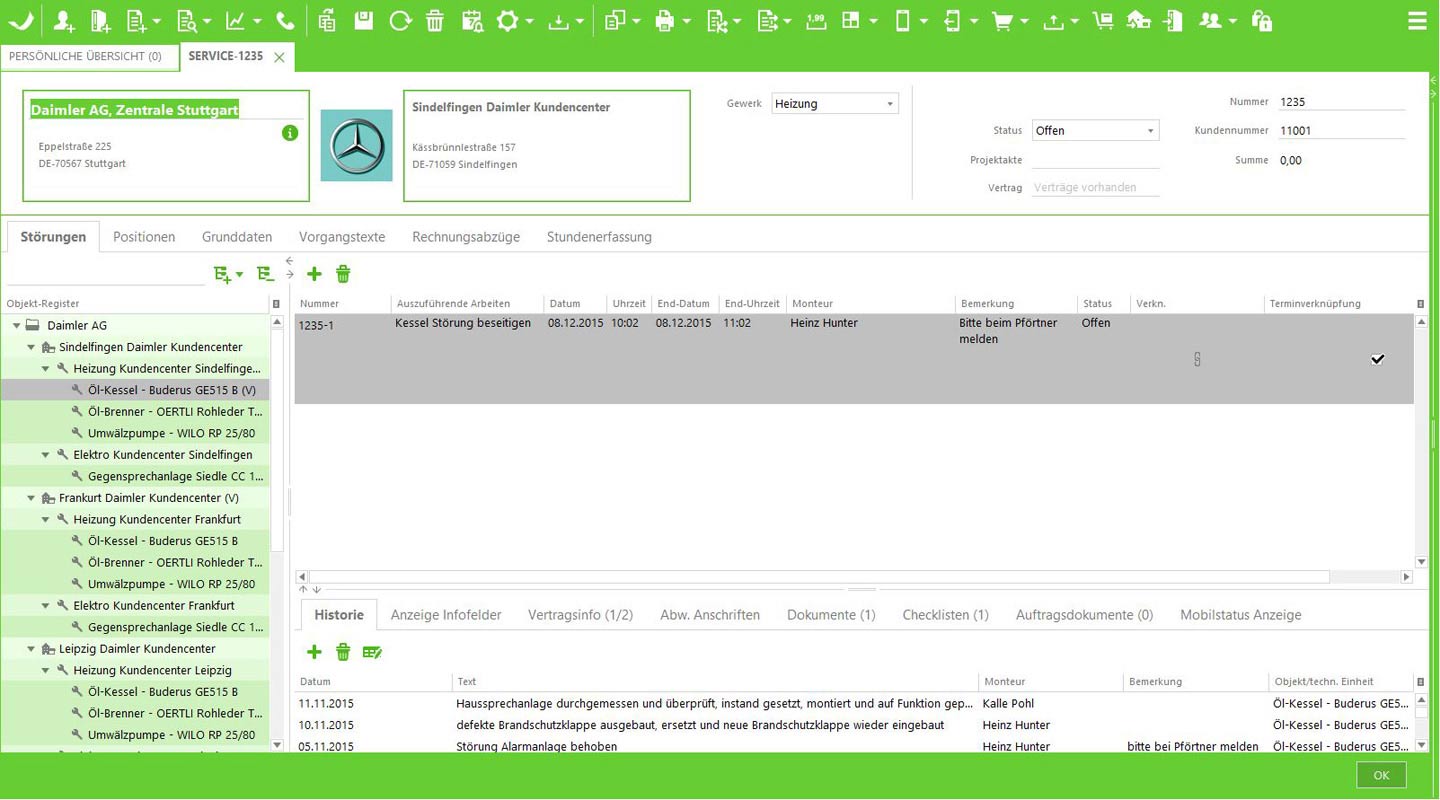
Task: Click the Projektakte input field
Action: (x=1096, y=160)
